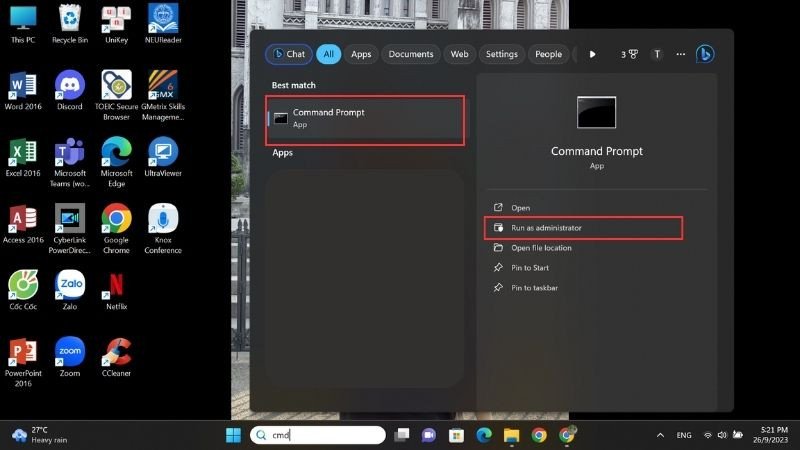
Task: Open This PC desktop icon
Action: point(23,24)
